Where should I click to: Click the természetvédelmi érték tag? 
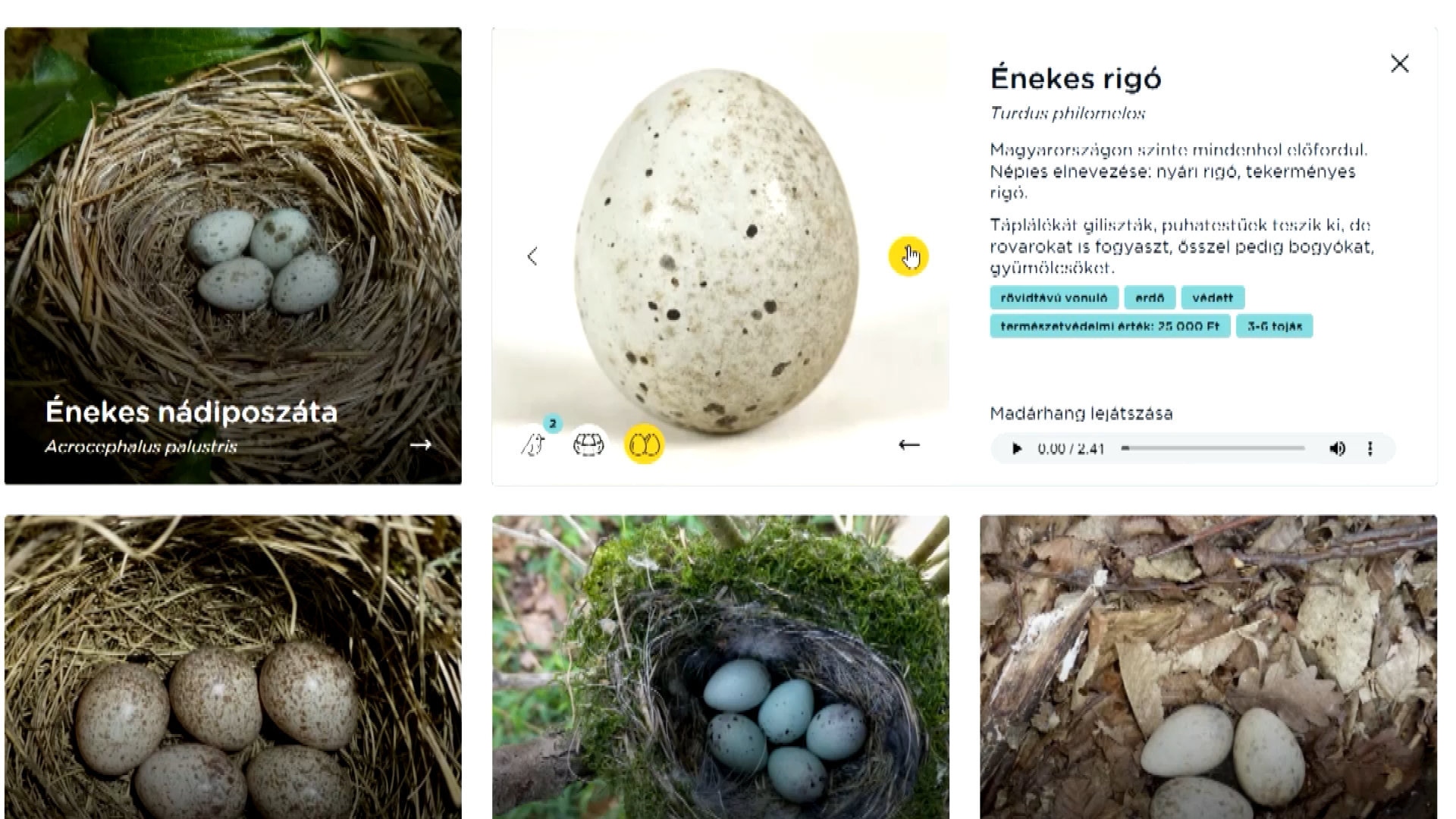coord(1110,327)
